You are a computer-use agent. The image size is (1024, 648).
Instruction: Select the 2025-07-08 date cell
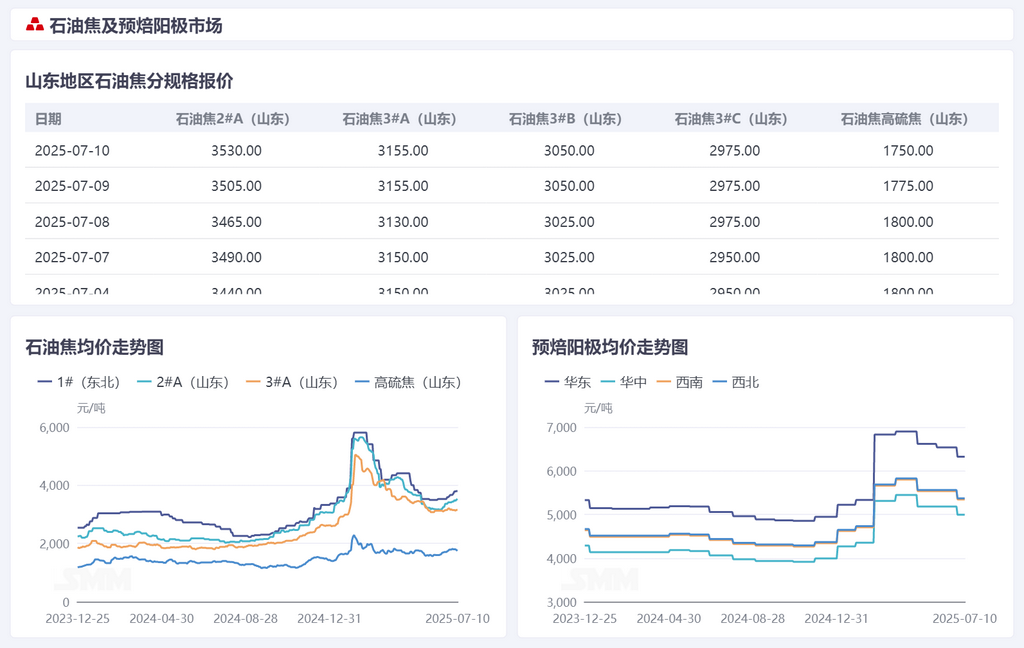[x=72, y=222]
